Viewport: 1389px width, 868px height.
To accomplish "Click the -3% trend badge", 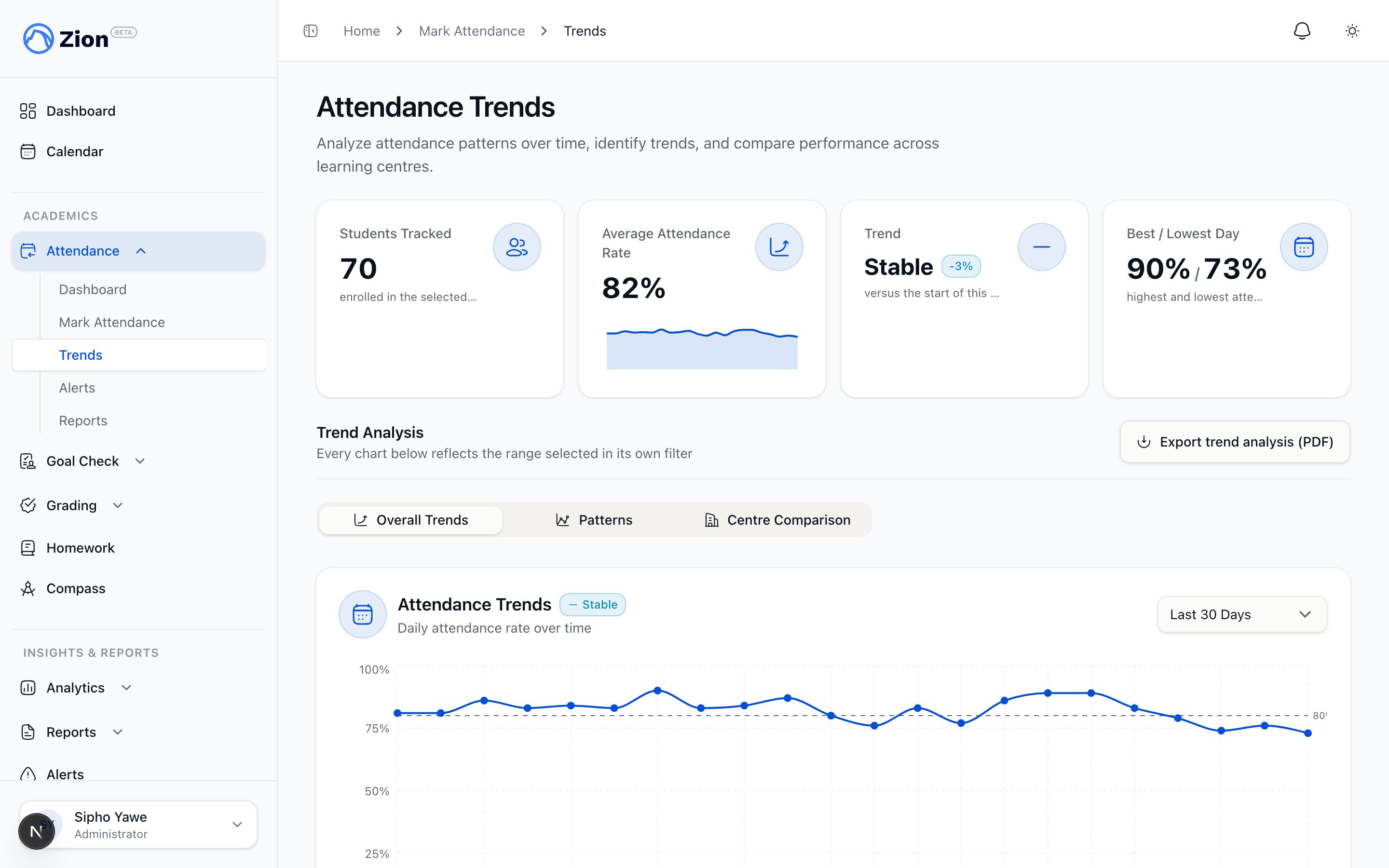I will pyautogui.click(x=961, y=266).
